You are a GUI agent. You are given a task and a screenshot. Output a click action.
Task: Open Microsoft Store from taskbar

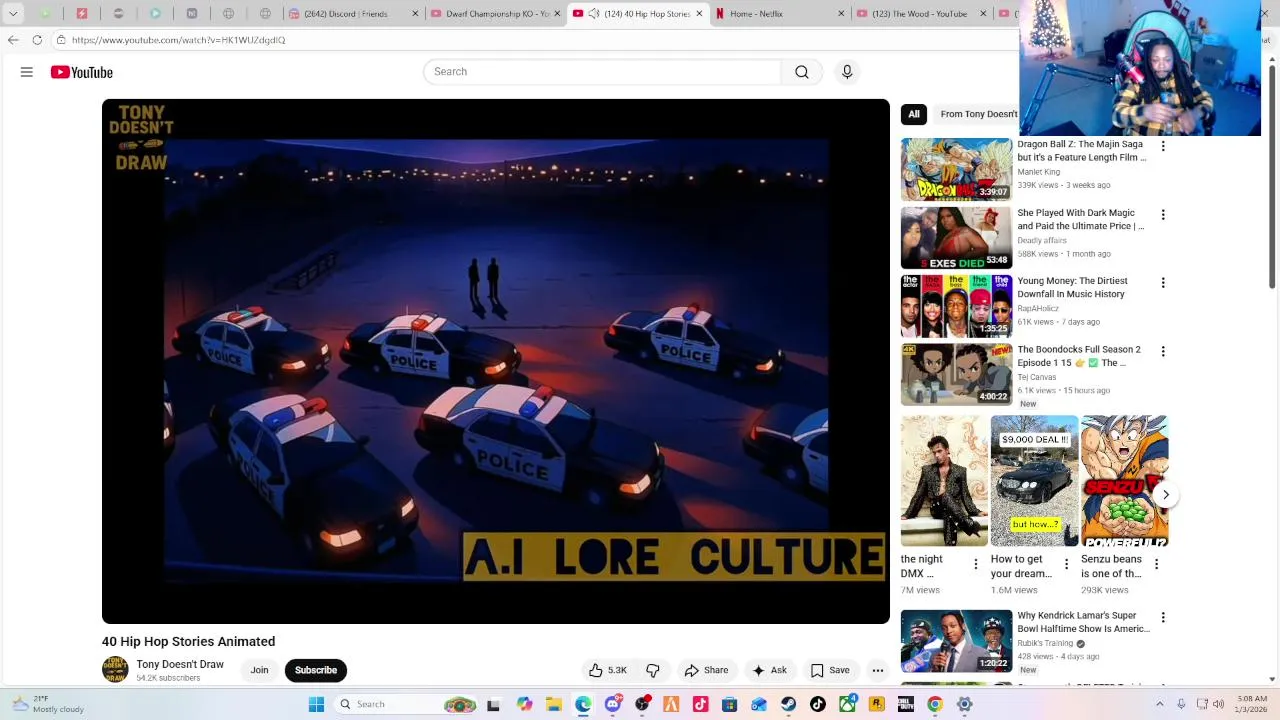(729, 704)
